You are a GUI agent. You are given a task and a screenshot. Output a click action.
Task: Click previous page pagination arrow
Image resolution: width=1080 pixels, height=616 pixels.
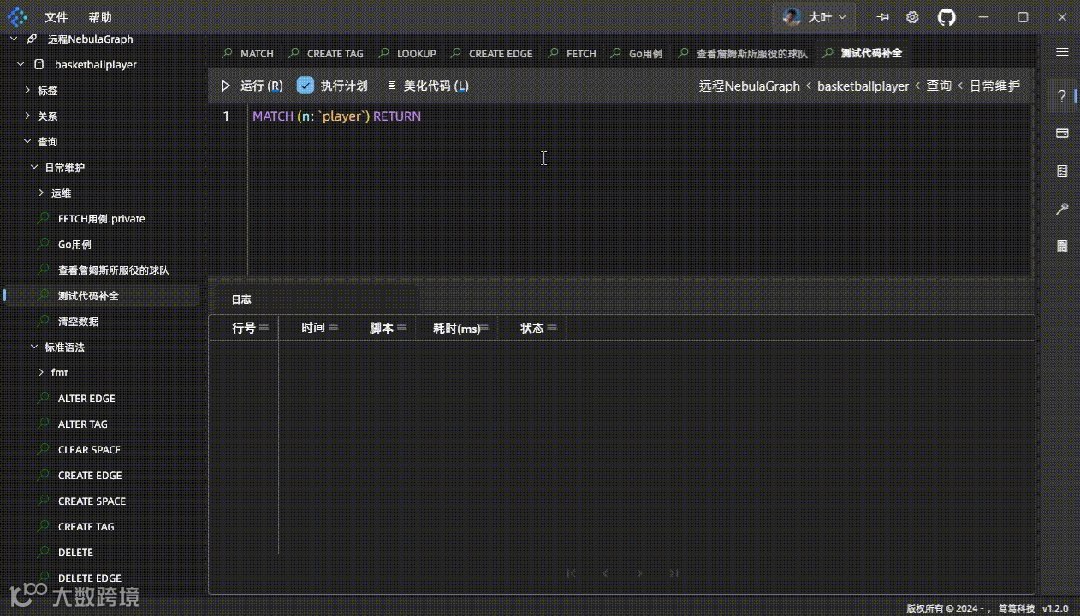point(605,573)
